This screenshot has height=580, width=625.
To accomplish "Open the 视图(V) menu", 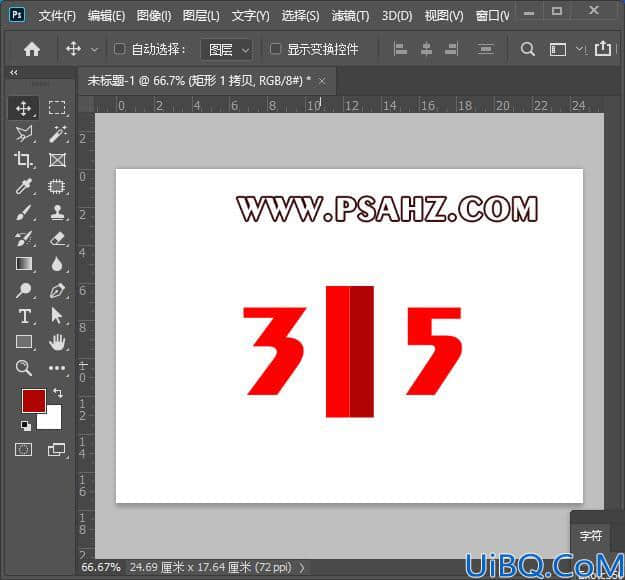I will pos(444,16).
